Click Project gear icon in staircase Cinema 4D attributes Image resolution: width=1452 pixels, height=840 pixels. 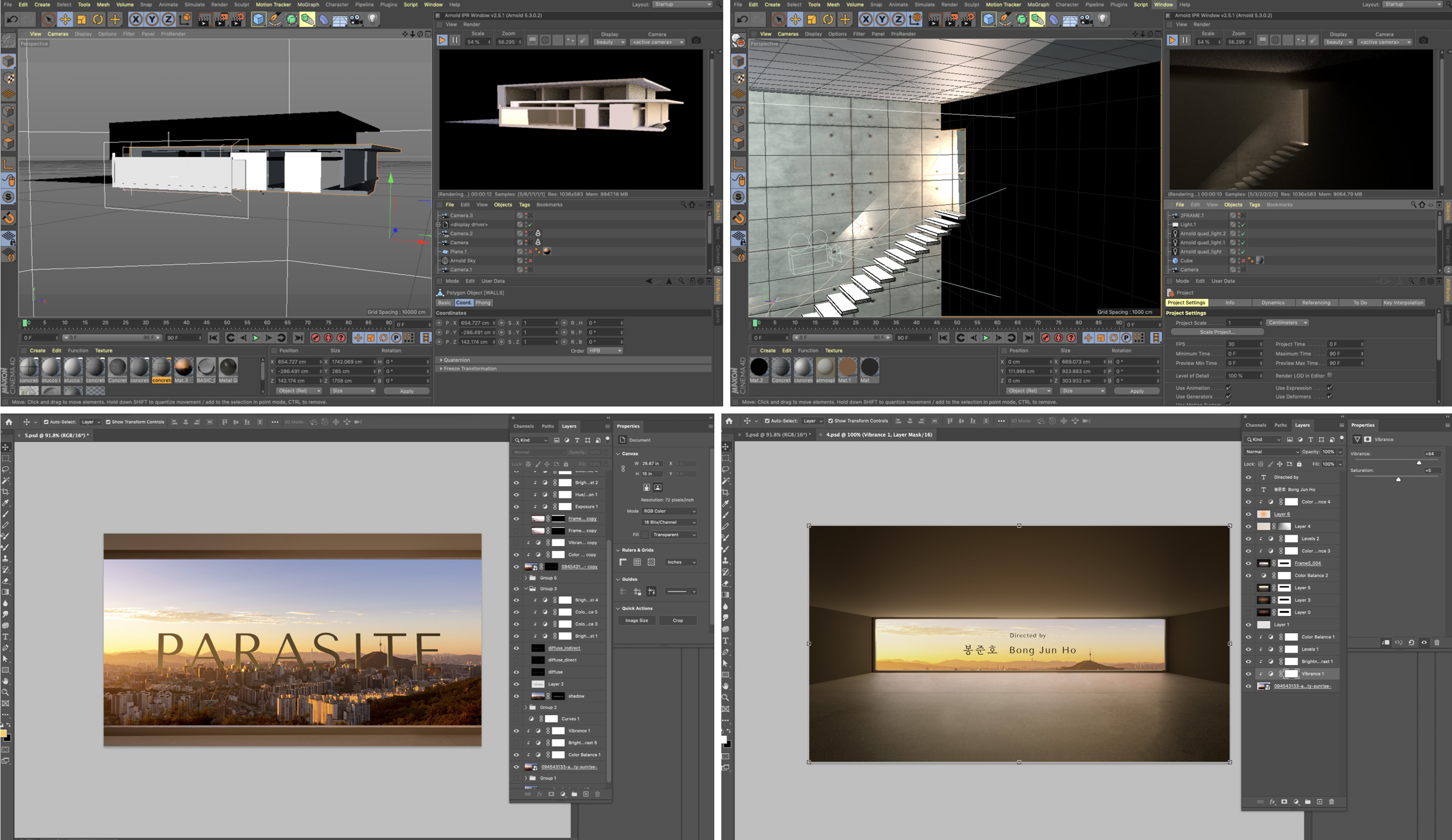click(x=1171, y=293)
